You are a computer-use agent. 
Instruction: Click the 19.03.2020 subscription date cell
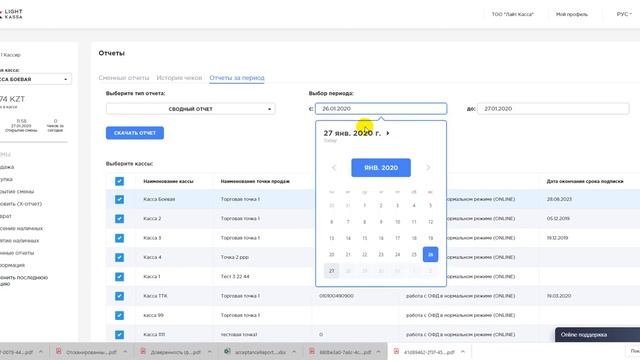[x=559, y=296]
